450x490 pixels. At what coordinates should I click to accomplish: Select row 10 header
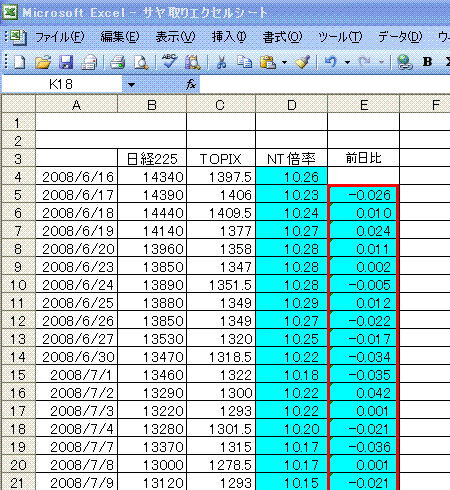tap(18, 284)
